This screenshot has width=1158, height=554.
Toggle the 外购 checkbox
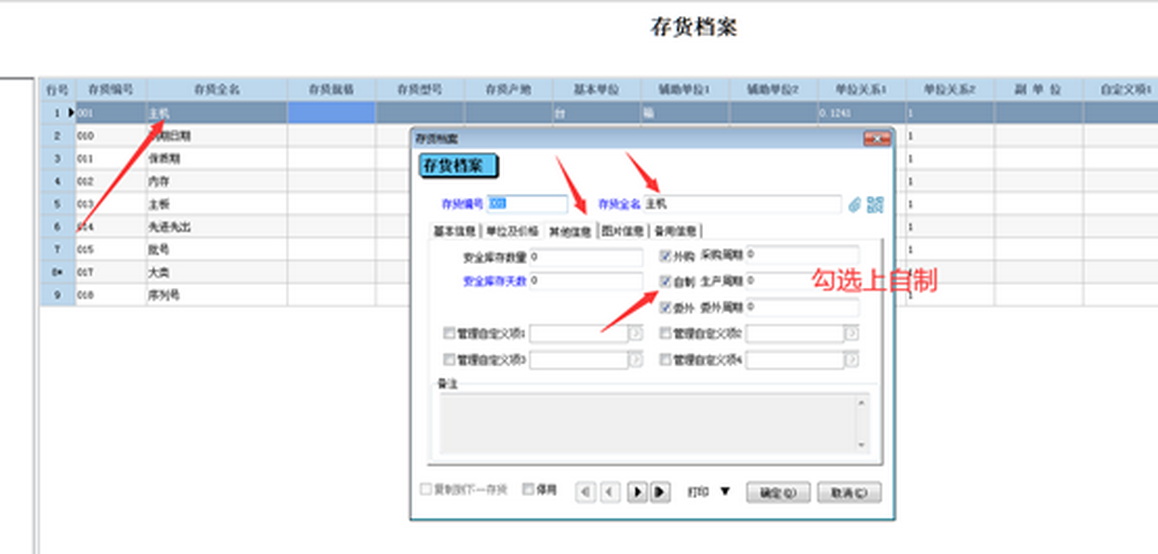coord(666,255)
